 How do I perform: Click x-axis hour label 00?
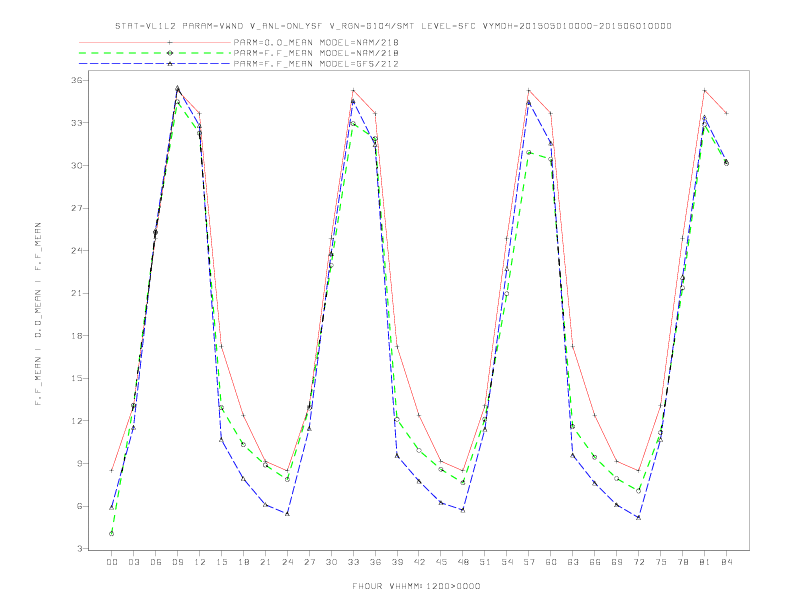pos(112,562)
